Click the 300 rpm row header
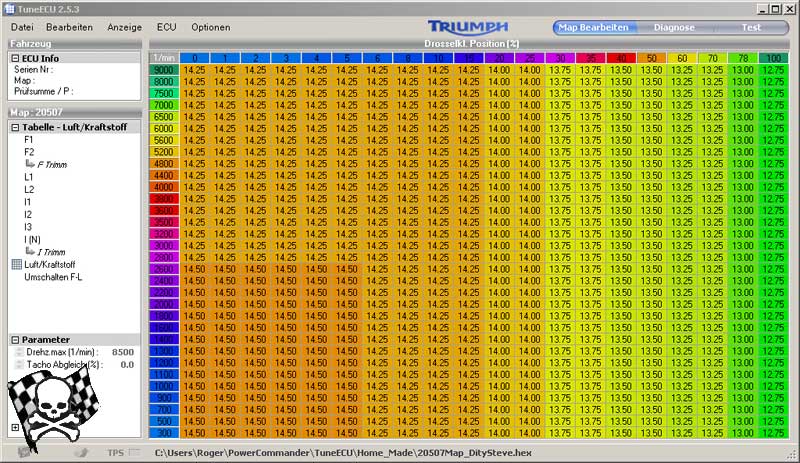This screenshot has height=463, width=800. [164, 433]
